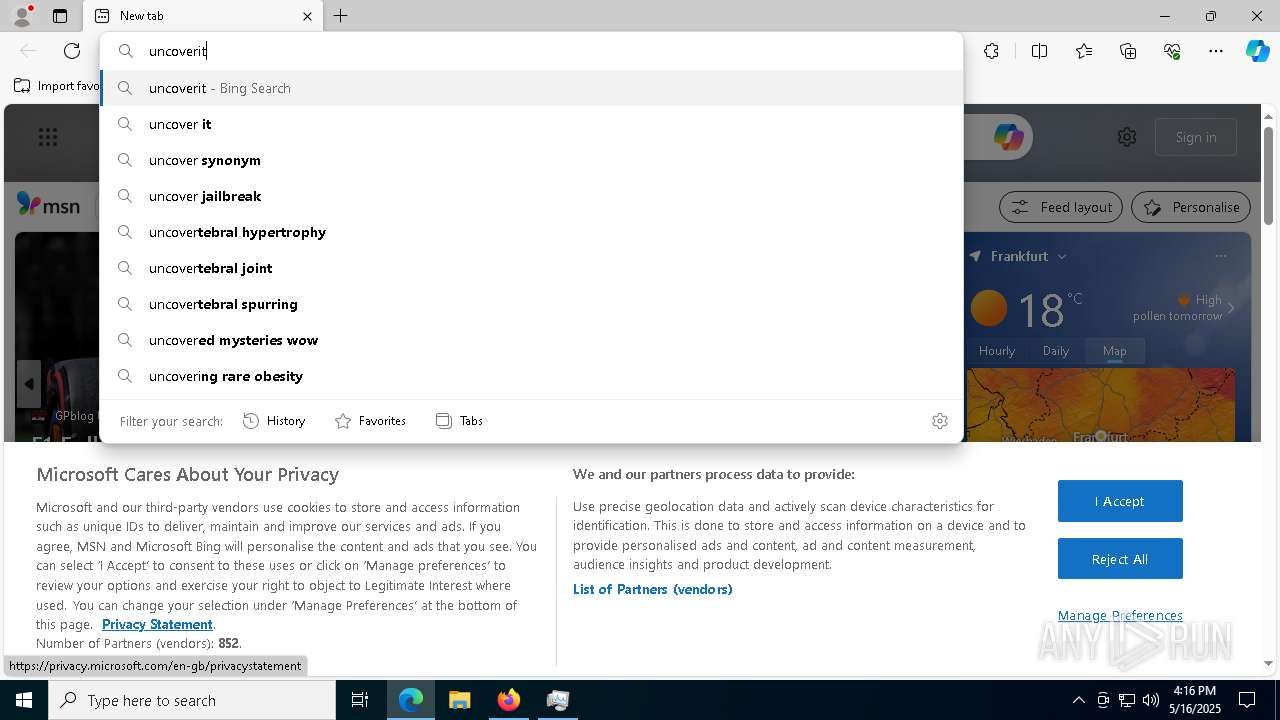1280x720 pixels.
Task: Open the Feed layout options
Action: pos(1062,207)
